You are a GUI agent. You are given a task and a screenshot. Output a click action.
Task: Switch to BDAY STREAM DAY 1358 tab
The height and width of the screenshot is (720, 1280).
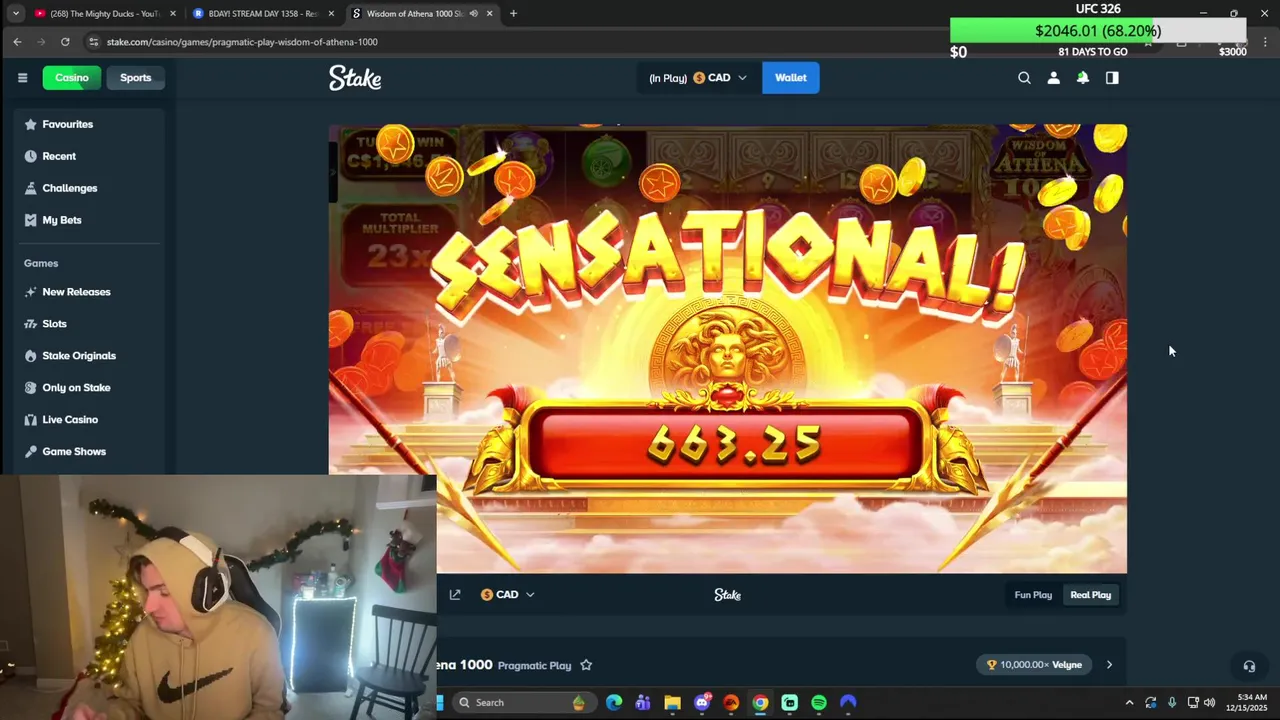coord(263,14)
